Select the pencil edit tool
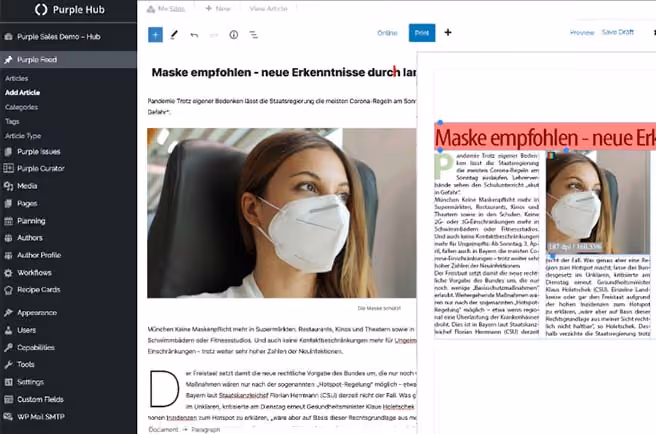Image resolution: width=656 pixels, height=434 pixels. pyautogui.click(x=174, y=35)
